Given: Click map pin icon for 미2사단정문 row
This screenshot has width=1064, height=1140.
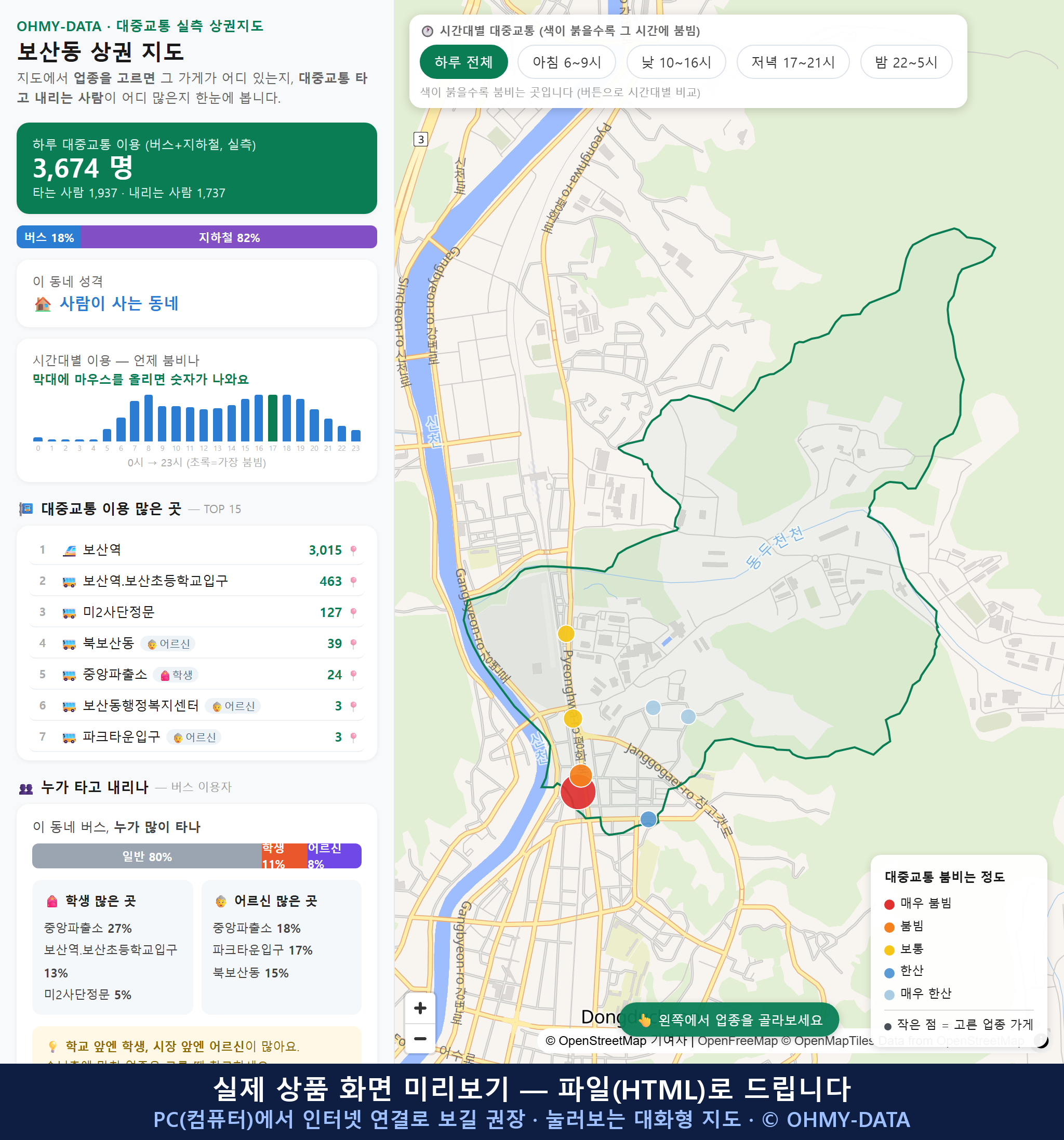Looking at the screenshot, I should 353,612.
